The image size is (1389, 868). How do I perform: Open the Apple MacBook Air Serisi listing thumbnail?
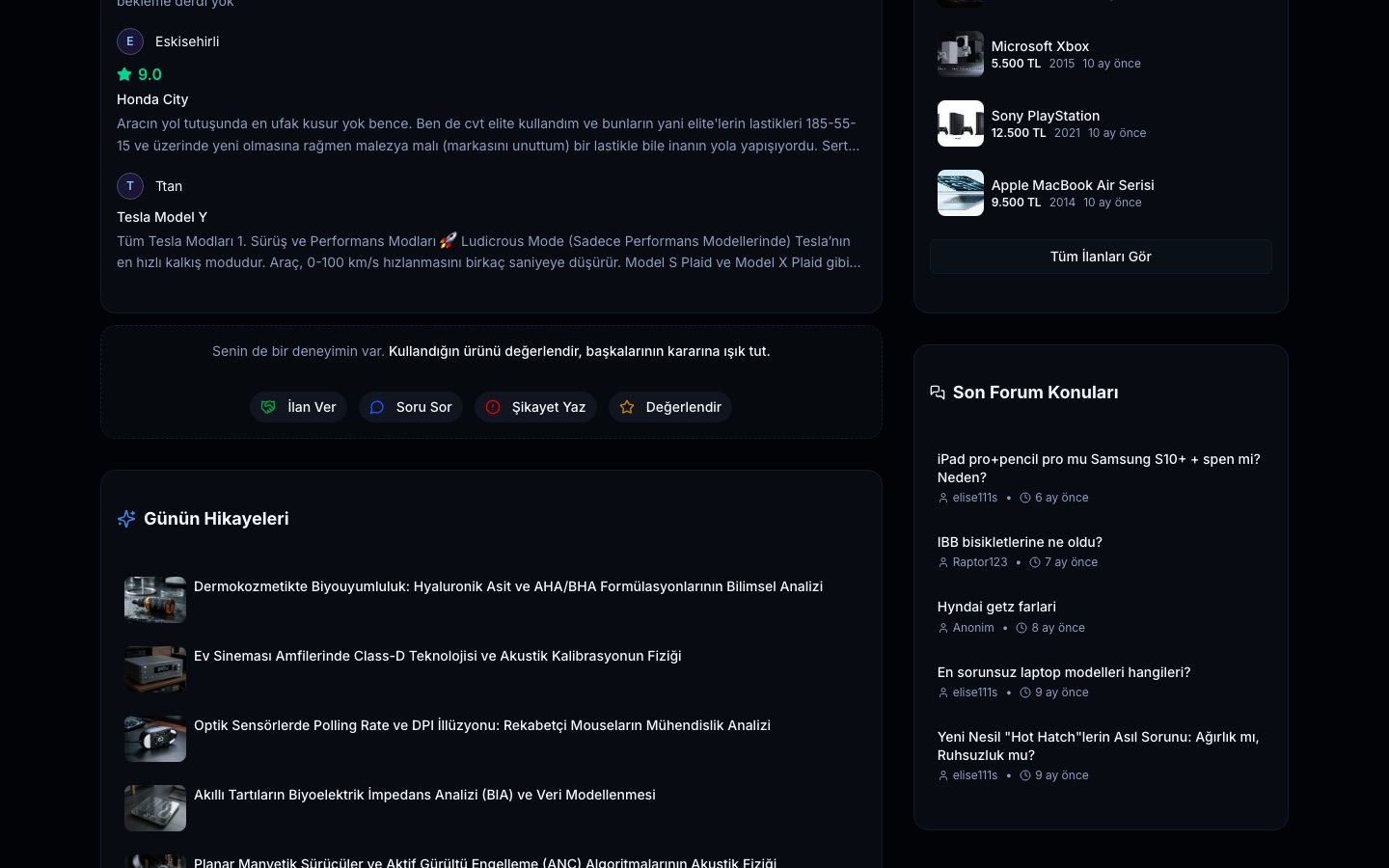coord(961,193)
